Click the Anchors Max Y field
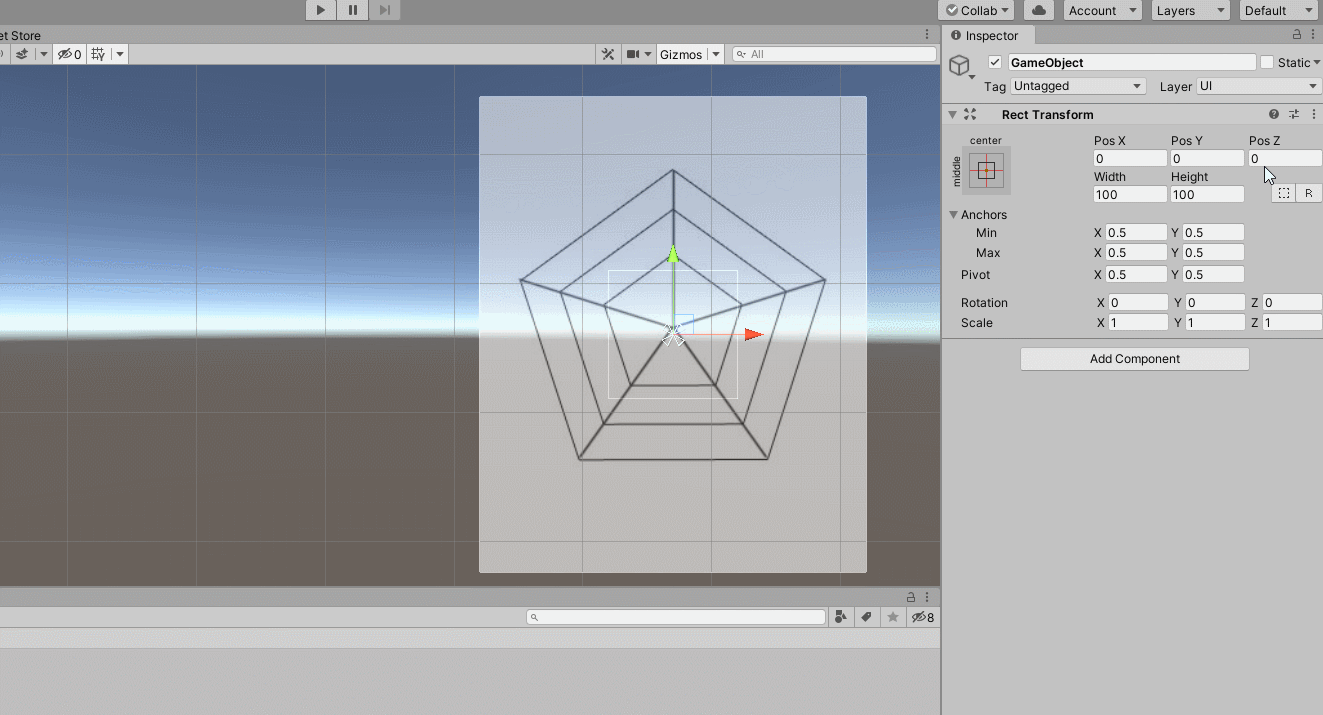 pos(1213,252)
